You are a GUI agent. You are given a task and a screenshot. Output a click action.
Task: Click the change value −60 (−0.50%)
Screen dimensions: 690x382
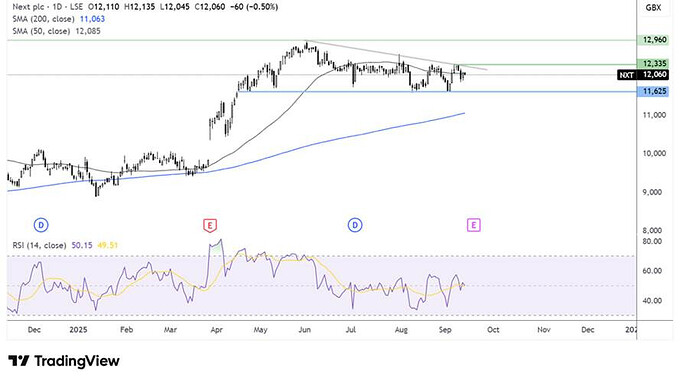coord(254,7)
